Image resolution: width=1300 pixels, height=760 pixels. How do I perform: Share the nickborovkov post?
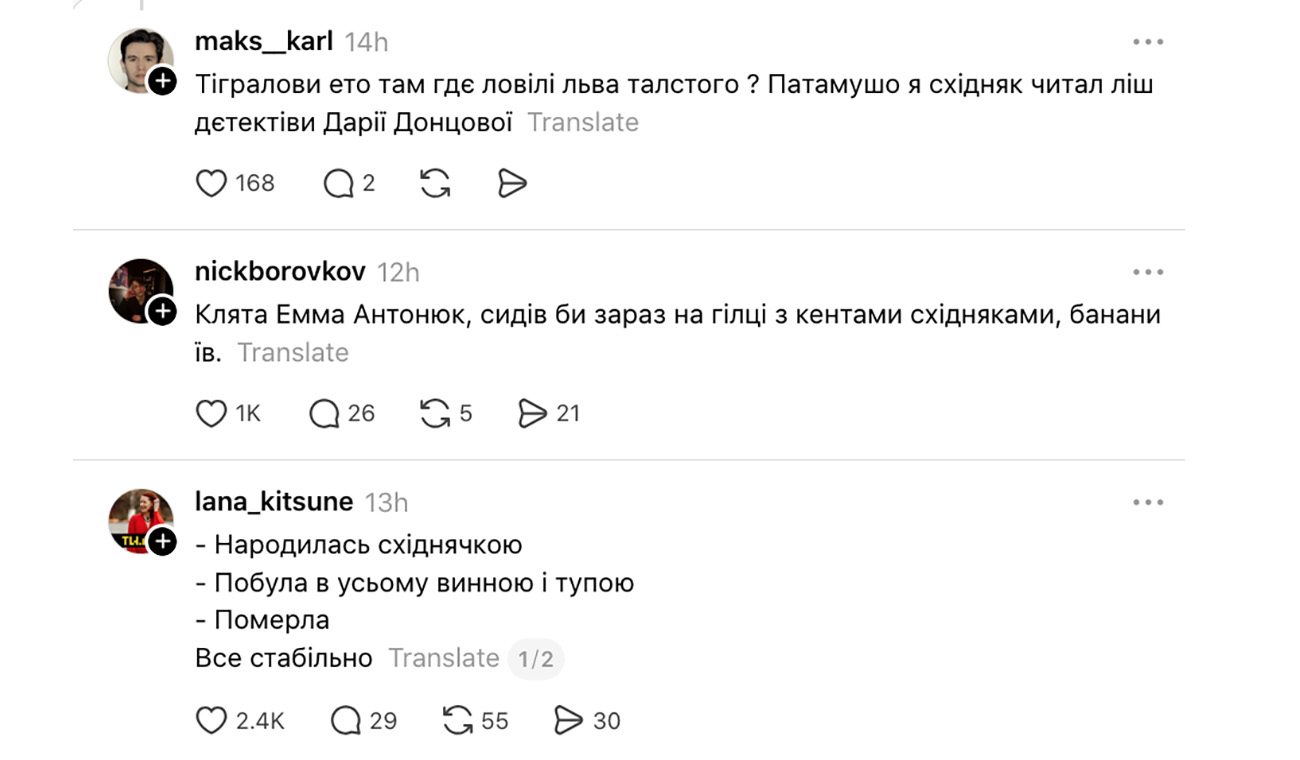pyautogui.click(x=533, y=413)
